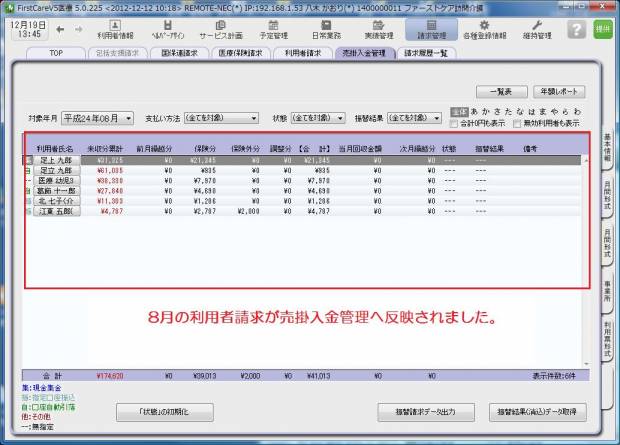The image size is (620, 445).
Task: Toggle 無効利用者も表示 checkbox
Action: coord(516,123)
